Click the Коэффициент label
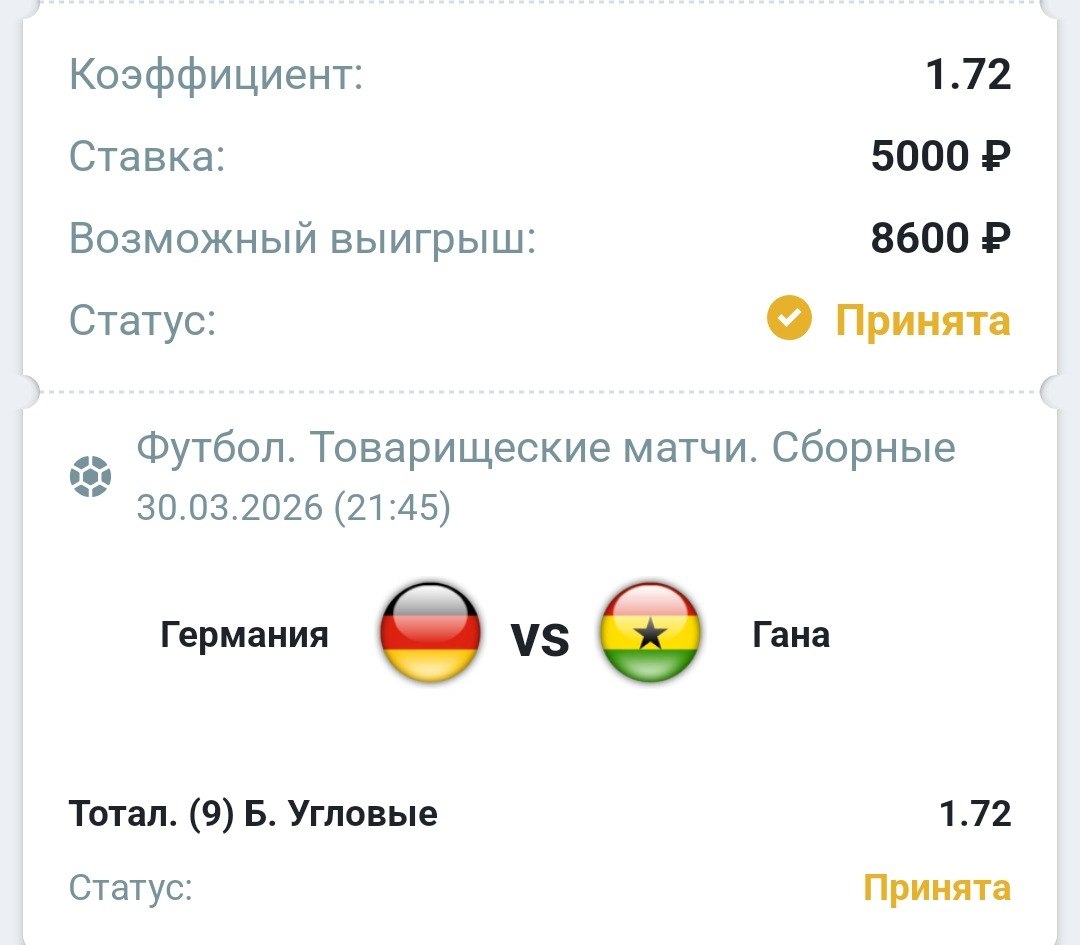Viewport: 1080px width, 945px height. coord(216,76)
